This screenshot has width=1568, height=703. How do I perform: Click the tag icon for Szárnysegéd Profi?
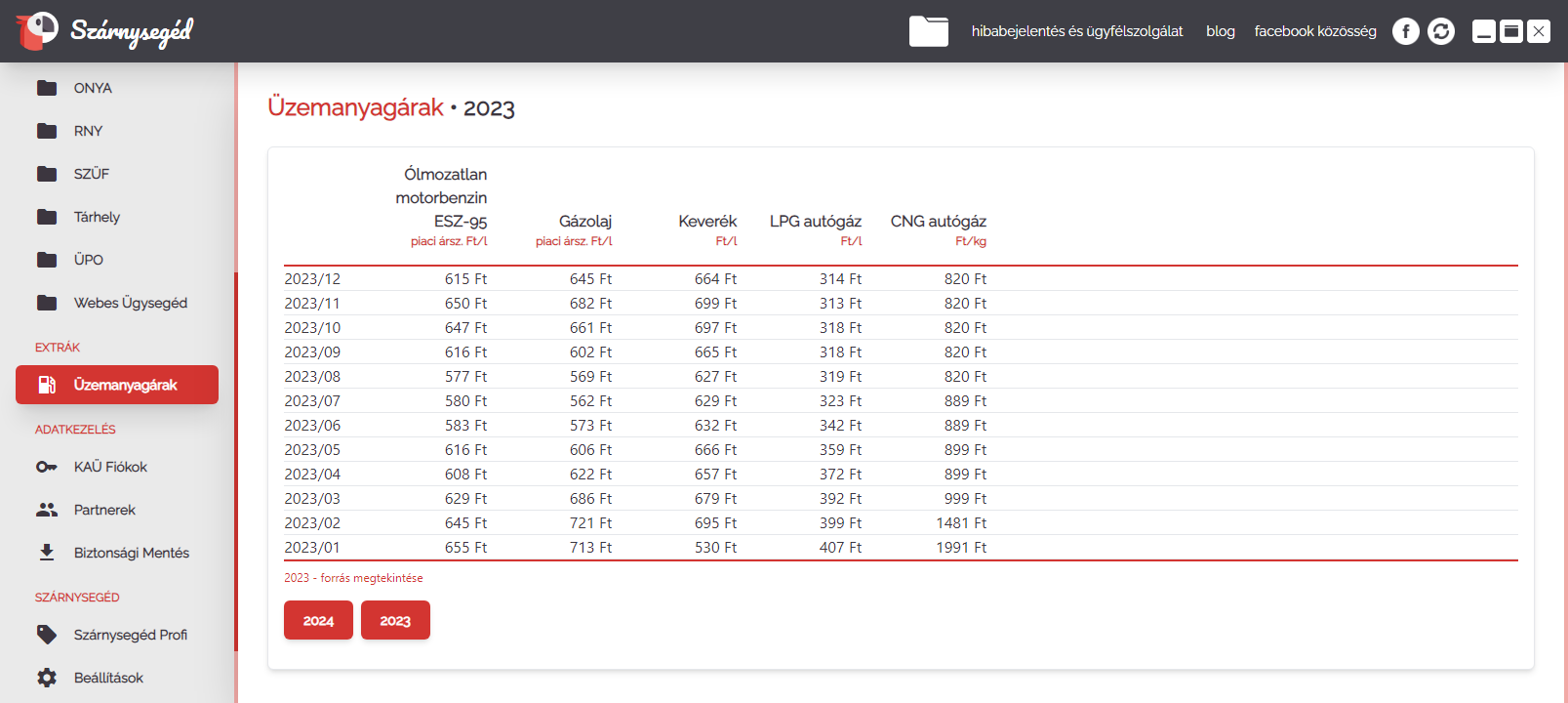[x=47, y=635]
